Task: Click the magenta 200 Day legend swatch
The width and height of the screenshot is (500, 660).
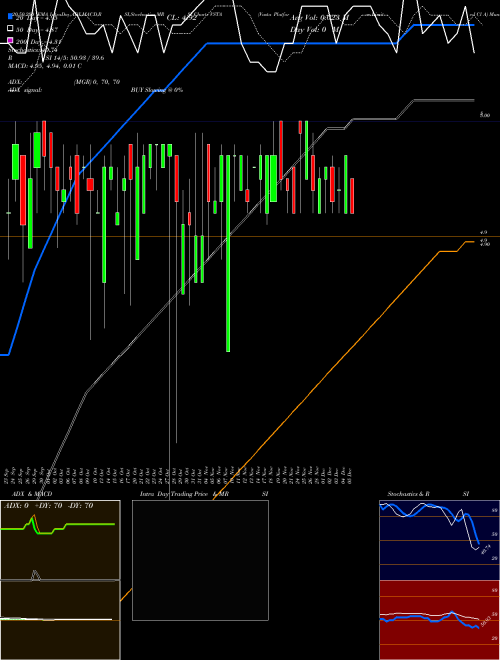Action: (10, 40)
